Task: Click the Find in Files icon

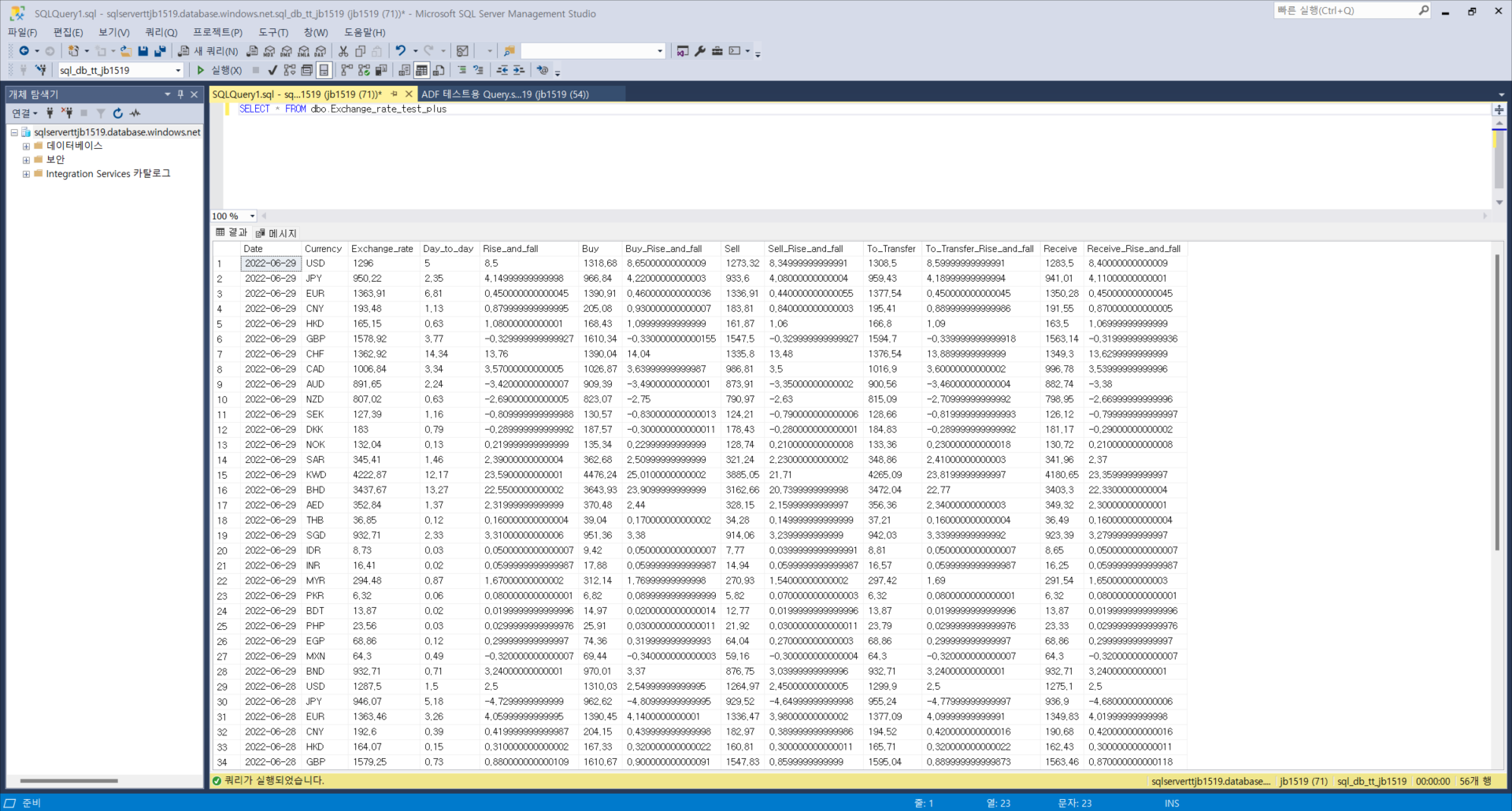Action: click(509, 51)
